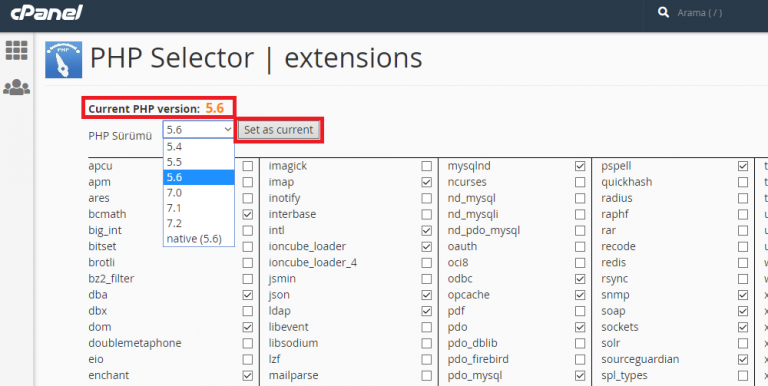Toggle the ioncube_loader checkbox
768x386 pixels.
[x=427, y=246]
